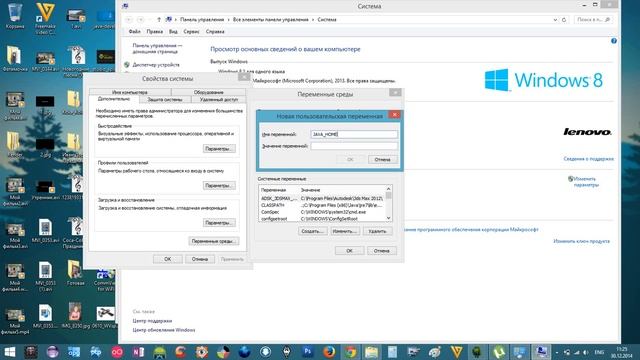The image size is (640, 360).
Task: Select the CLASSPATH system variable row
Action: [x=322, y=205]
